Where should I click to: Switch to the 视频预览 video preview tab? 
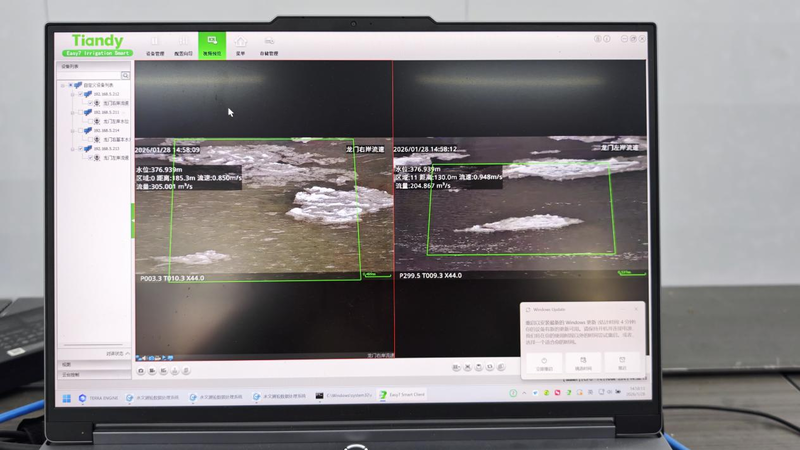coord(212,46)
